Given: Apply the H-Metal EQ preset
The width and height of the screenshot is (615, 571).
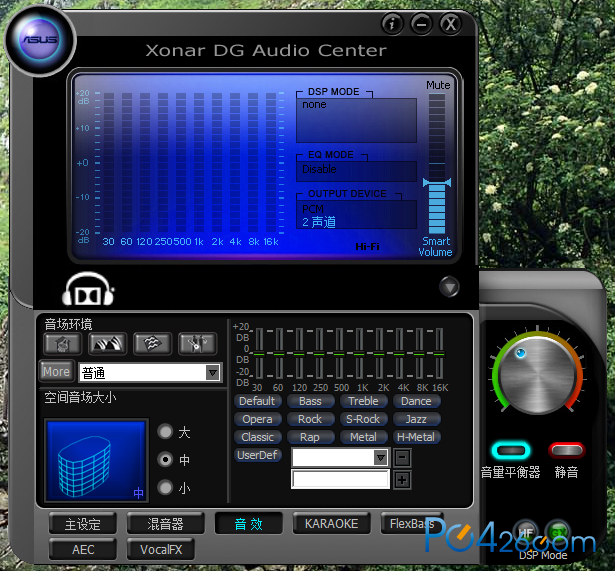Looking at the screenshot, I should click(x=416, y=437).
